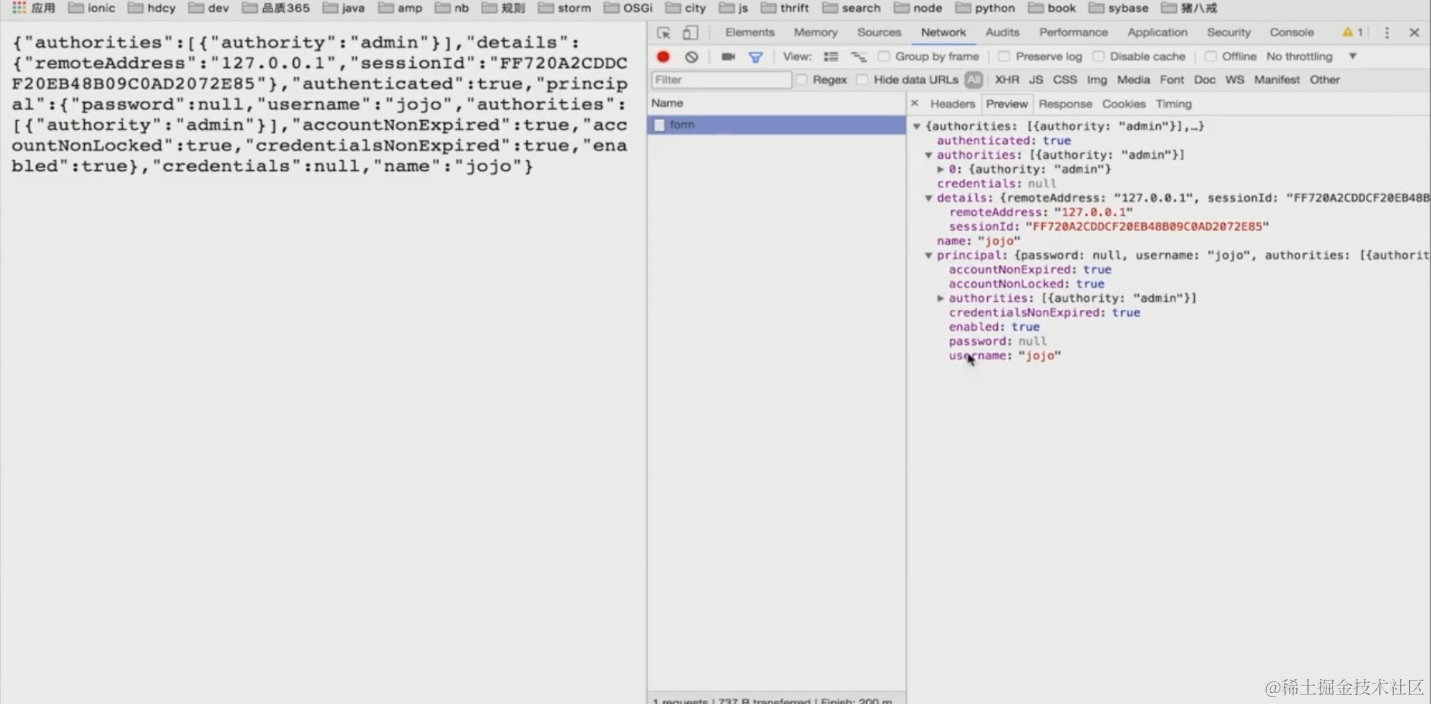Open the ionic bookmark folder

coord(92,8)
